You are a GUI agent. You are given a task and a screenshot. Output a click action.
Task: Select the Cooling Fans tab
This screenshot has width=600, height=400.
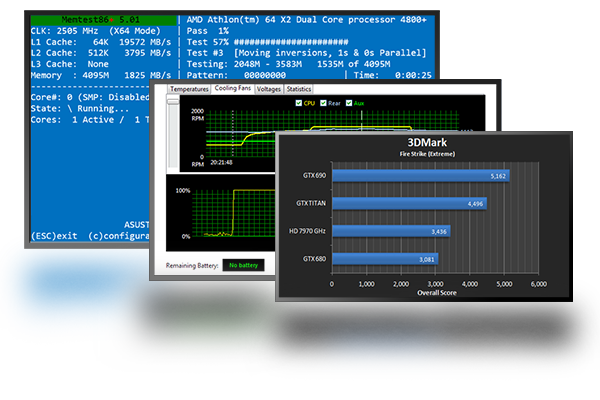click(x=233, y=88)
